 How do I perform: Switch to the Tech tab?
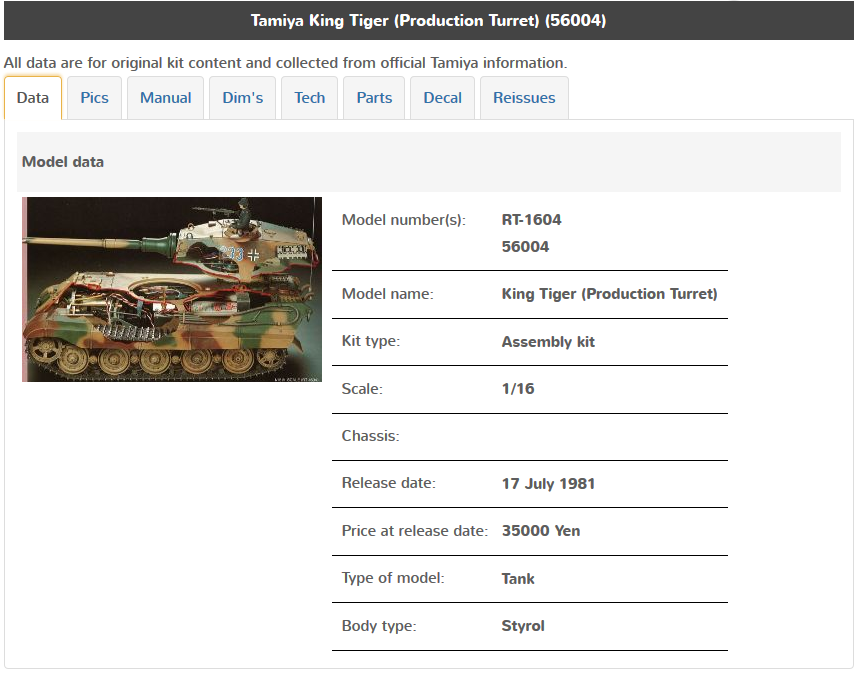point(310,98)
